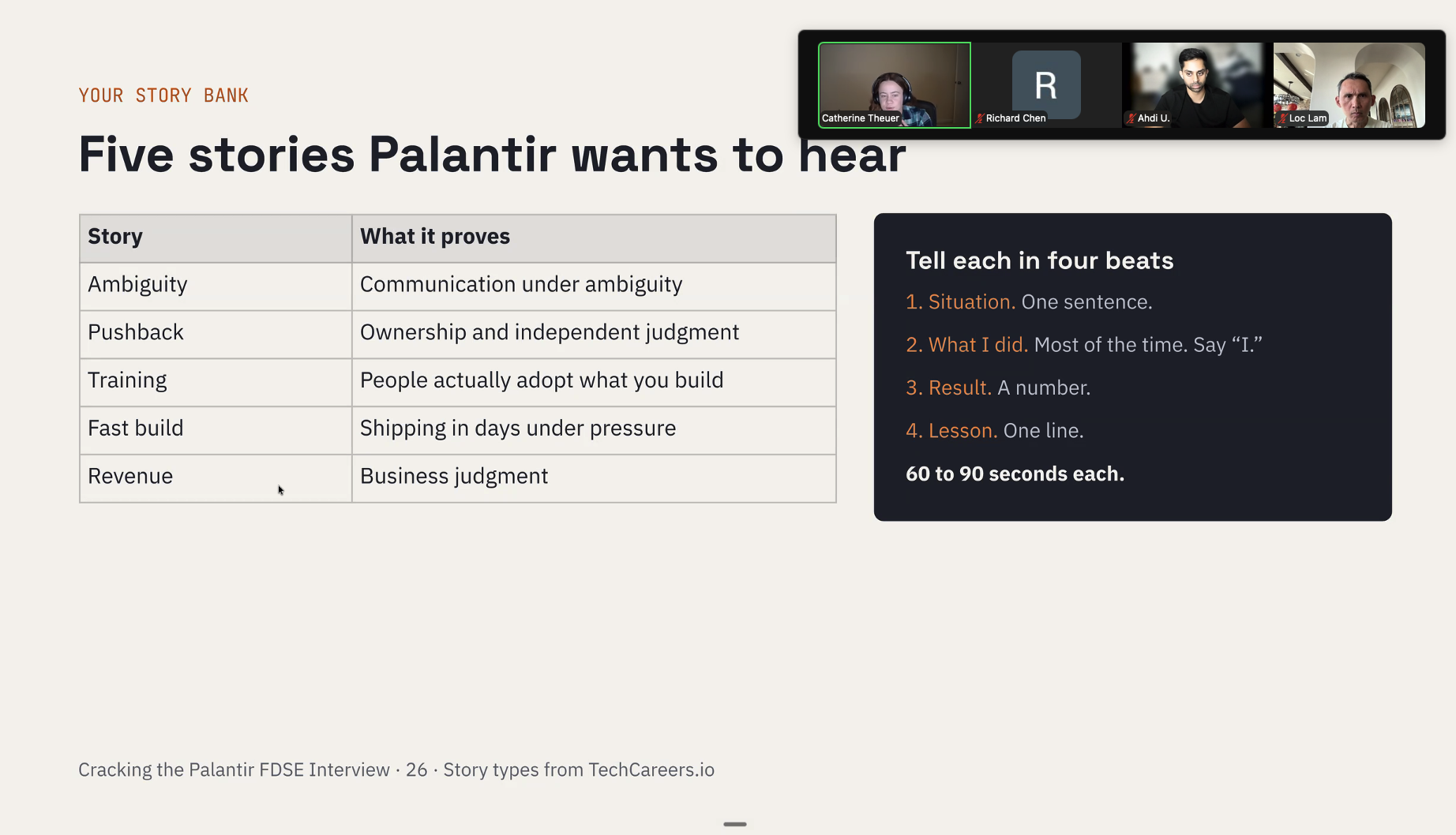Click 'Shipping in days under pressure' cell
Image resolution: width=1456 pixels, height=835 pixels.
pyautogui.click(x=594, y=430)
